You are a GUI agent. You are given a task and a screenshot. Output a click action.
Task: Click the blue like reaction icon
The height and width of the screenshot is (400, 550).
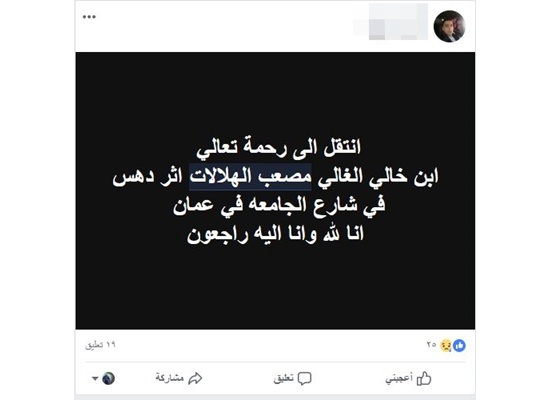pyautogui.click(x=459, y=346)
